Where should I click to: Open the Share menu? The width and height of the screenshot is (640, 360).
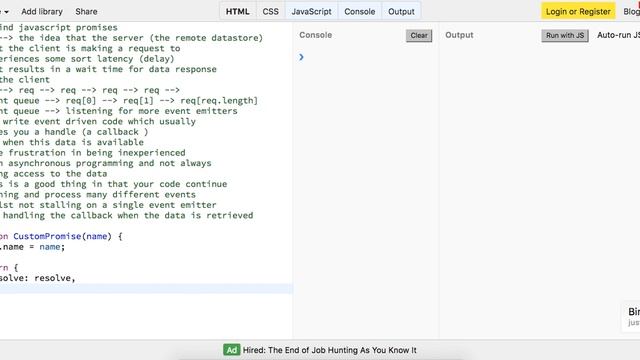[x=86, y=11]
